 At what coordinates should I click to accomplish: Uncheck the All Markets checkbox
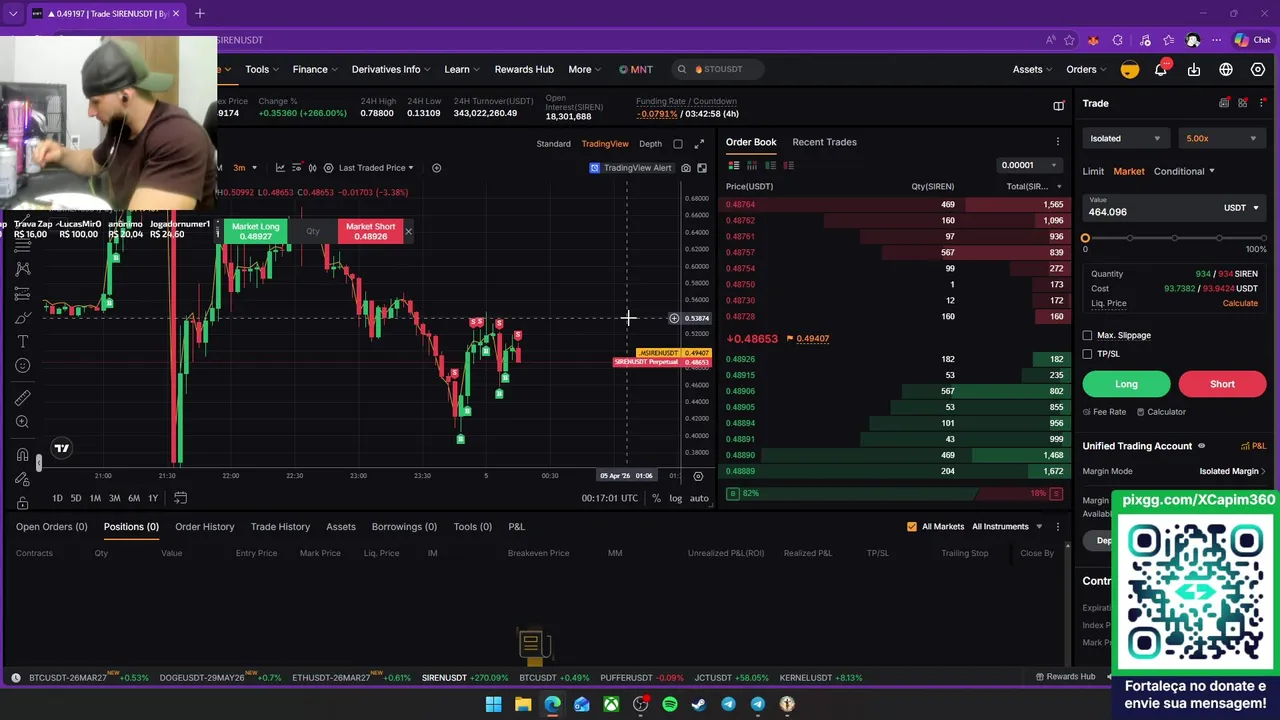coord(911,527)
